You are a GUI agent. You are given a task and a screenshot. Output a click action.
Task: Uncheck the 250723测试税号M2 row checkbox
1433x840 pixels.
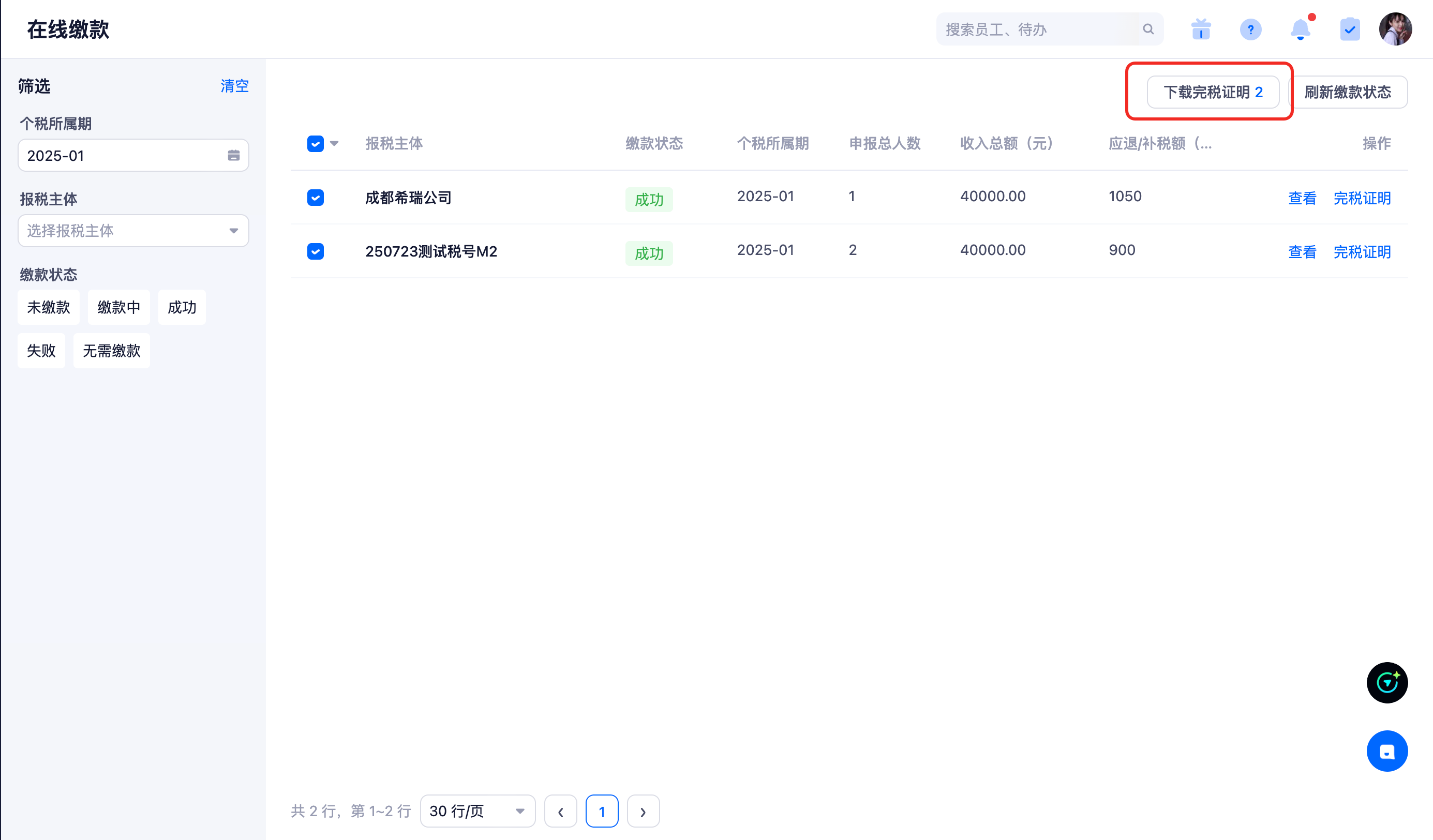(316, 251)
